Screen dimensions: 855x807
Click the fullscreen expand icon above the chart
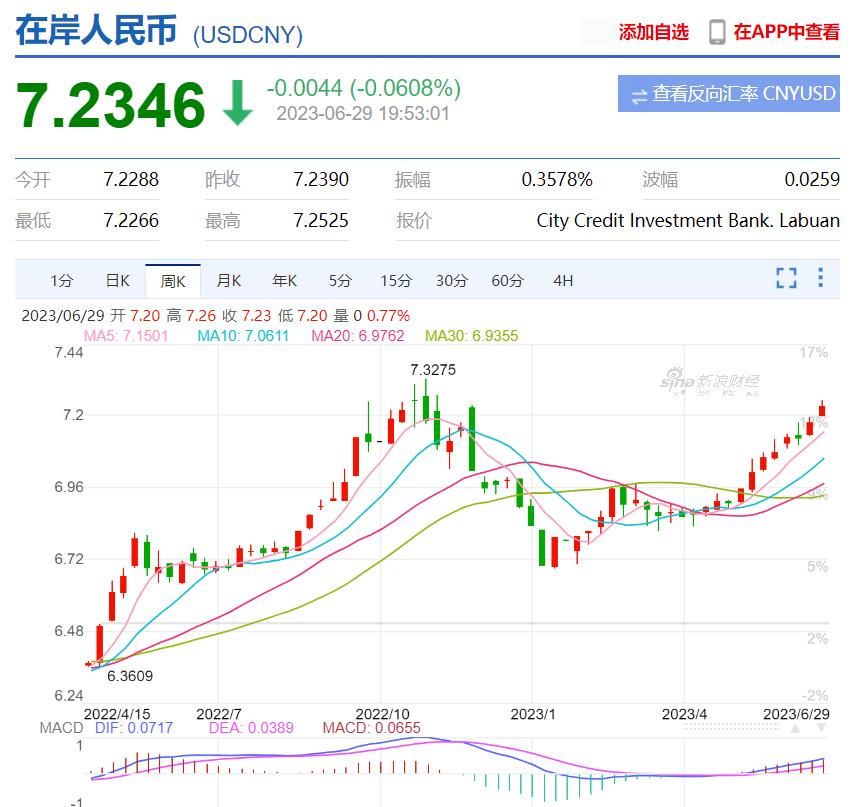click(787, 280)
